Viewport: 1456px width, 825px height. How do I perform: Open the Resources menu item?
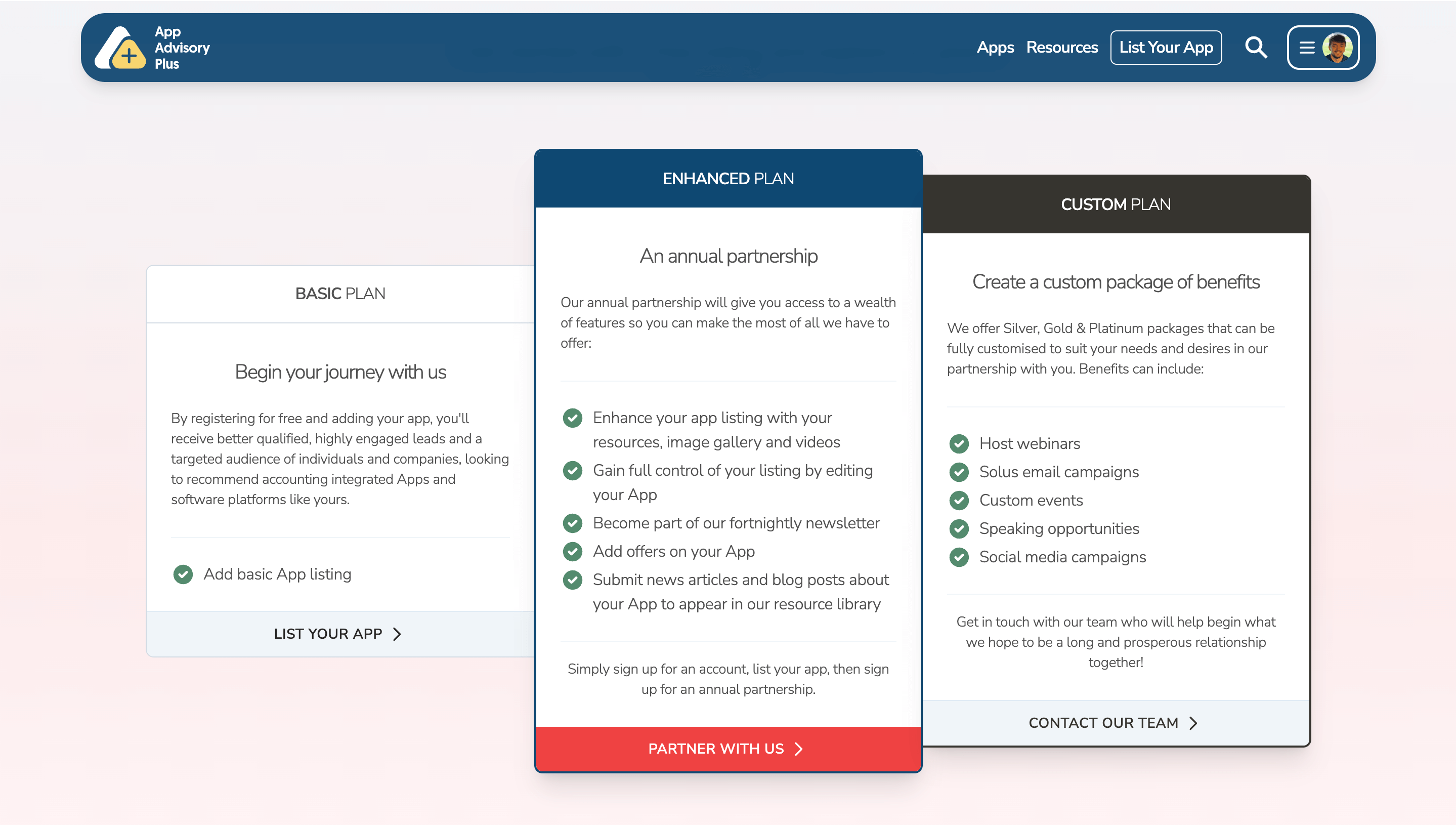(1062, 48)
